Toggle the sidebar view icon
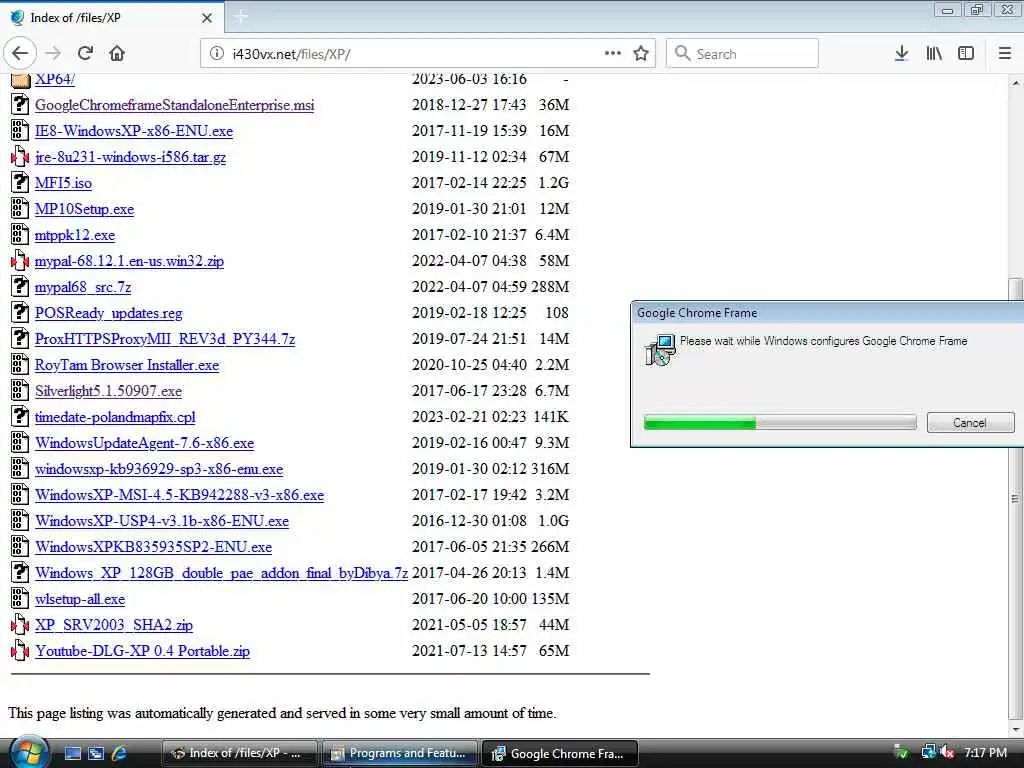Viewport: 1024px width, 768px height. [966, 54]
